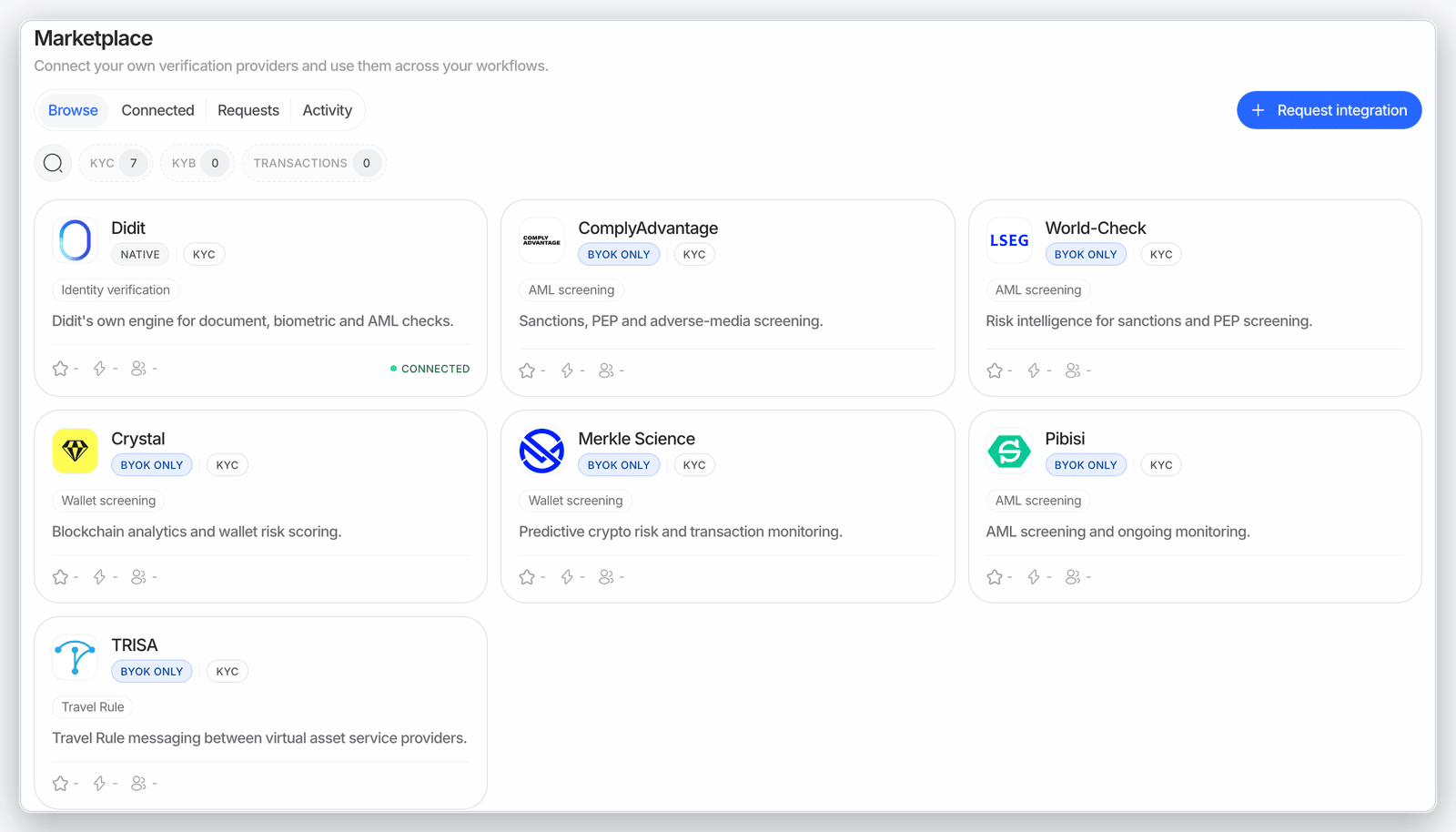Image resolution: width=1456 pixels, height=832 pixels.
Task: Open the World-Check provider title
Action: point(1096,228)
